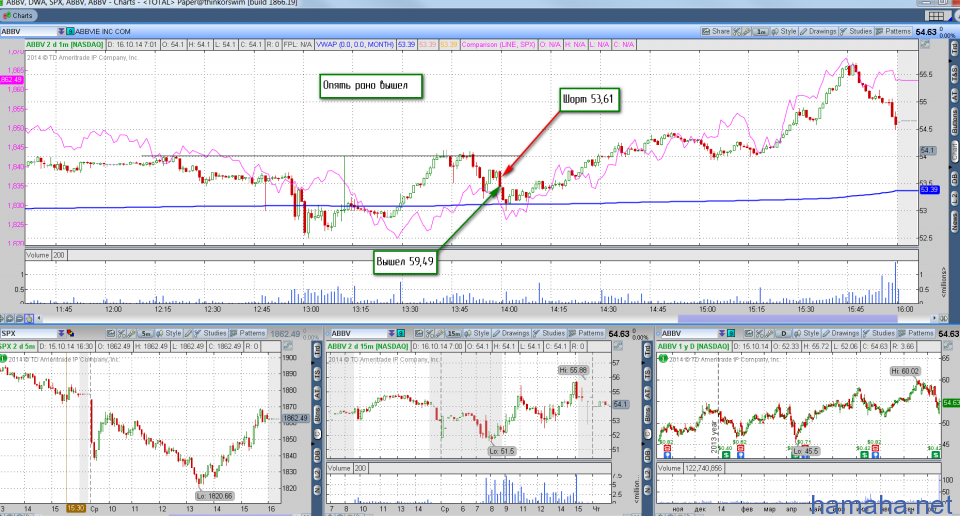960x516 pixels.
Task: Open Drawings menu in ABBV daily chart
Action: (x=841, y=334)
